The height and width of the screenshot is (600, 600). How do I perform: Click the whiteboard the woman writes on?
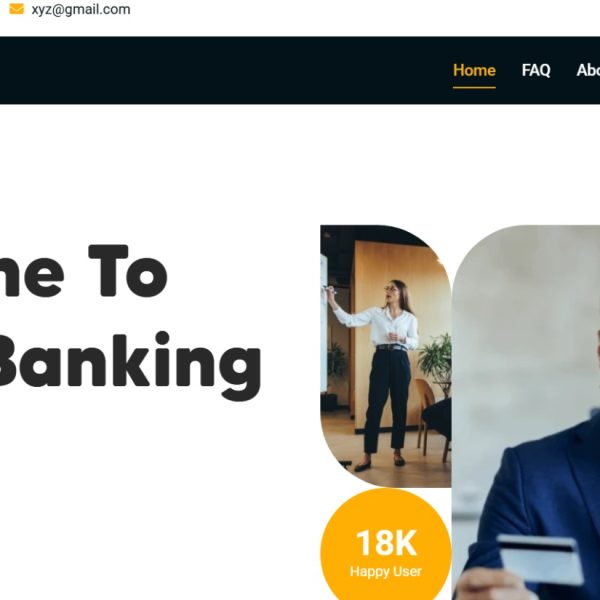[324, 323]
